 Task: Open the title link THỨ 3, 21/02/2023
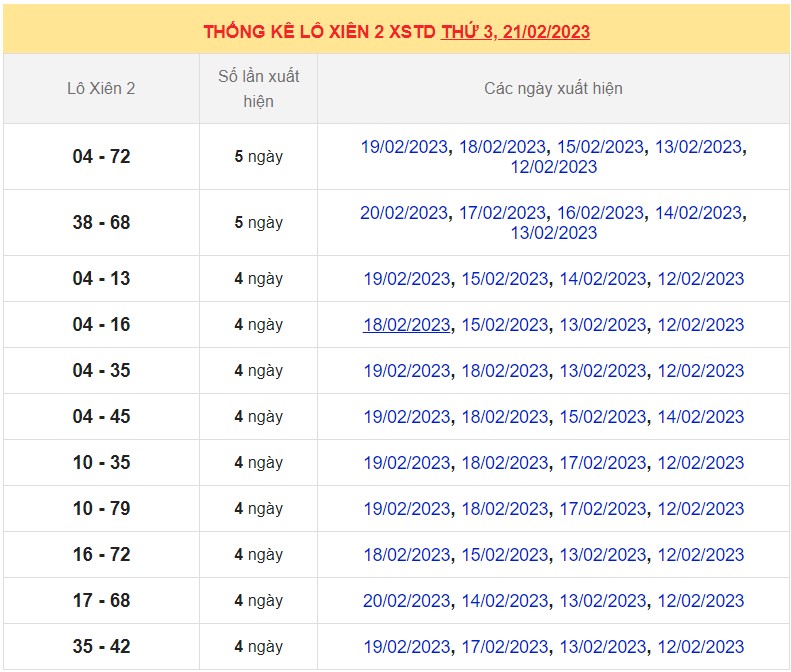click(515, 31)
